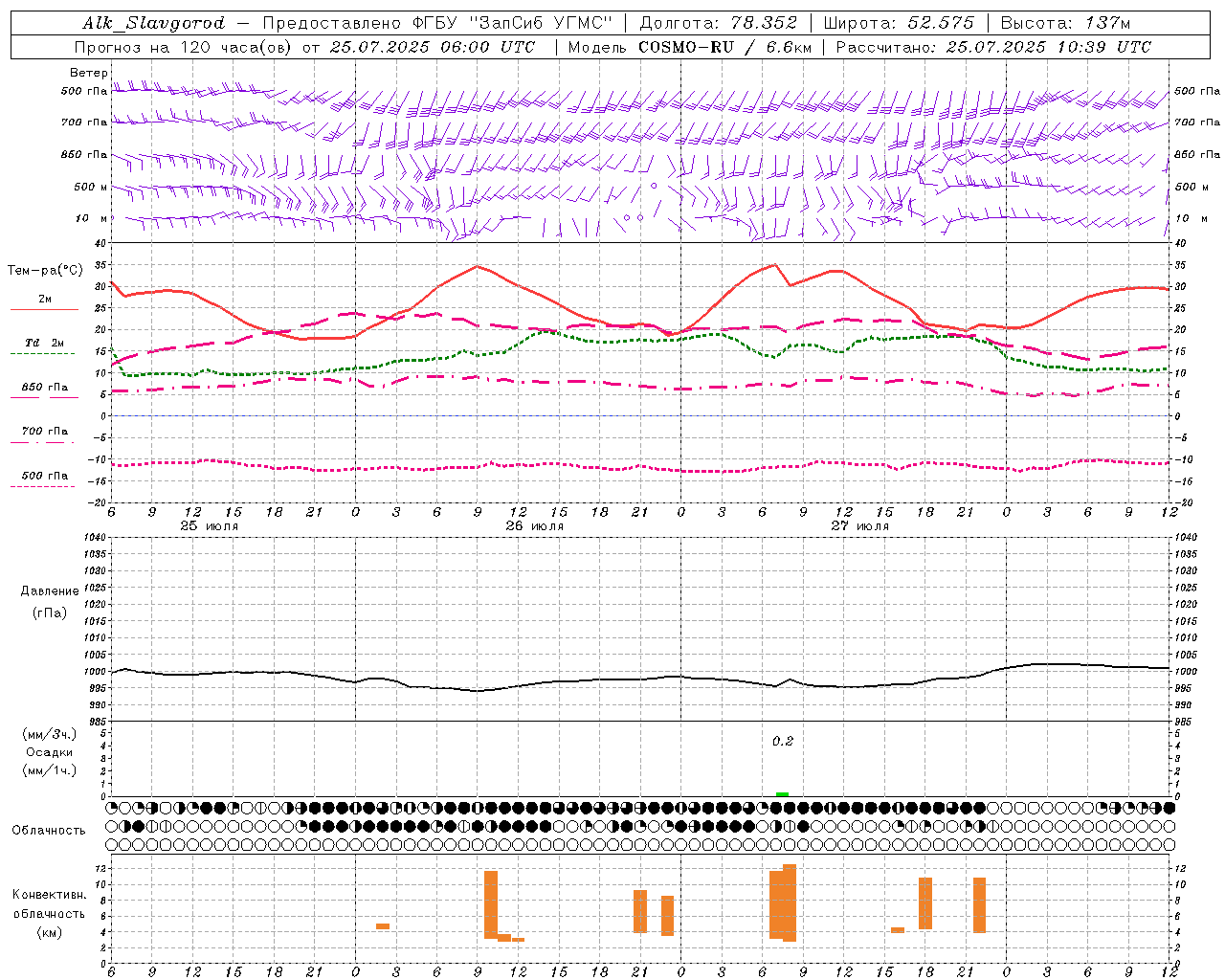Click the right-side "700 гПа" wind level label
This screenshot has width=1225, height=980.
tap(1197, 122)
